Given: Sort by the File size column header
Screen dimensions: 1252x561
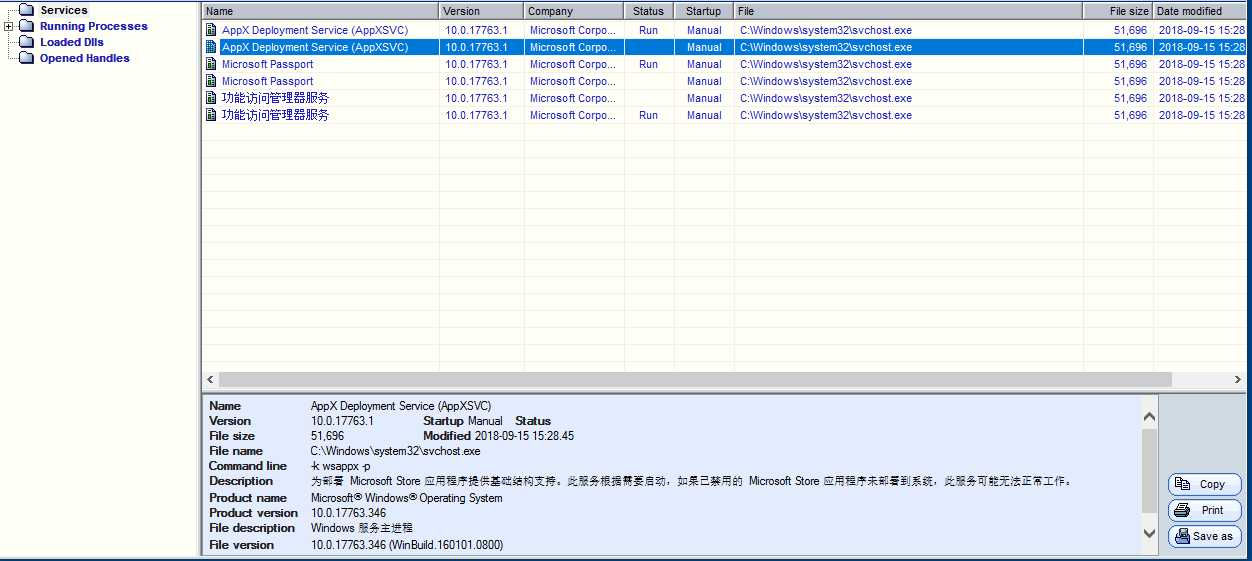Looking at the screenshot, I should [x=1118, y=11].
